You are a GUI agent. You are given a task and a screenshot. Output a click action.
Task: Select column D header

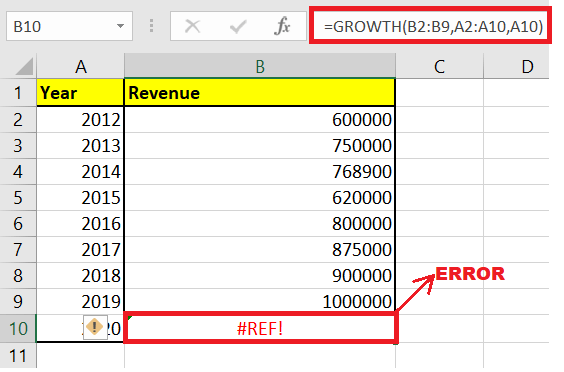click(x=516, y=67)
